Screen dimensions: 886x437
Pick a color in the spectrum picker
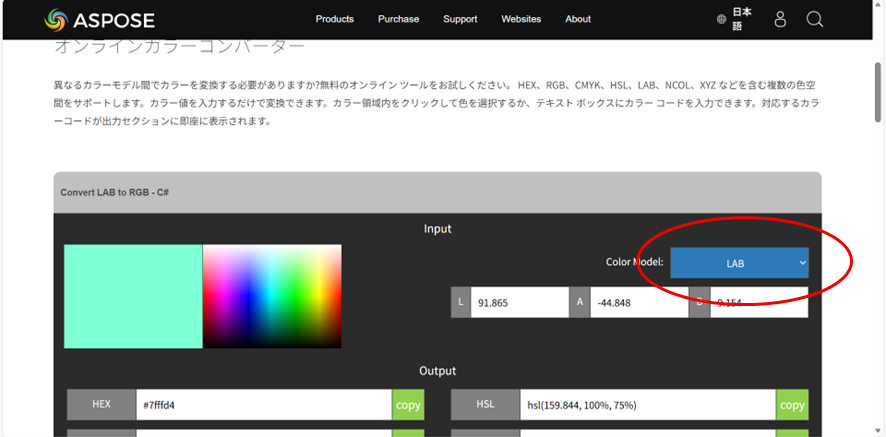(272, 296)
